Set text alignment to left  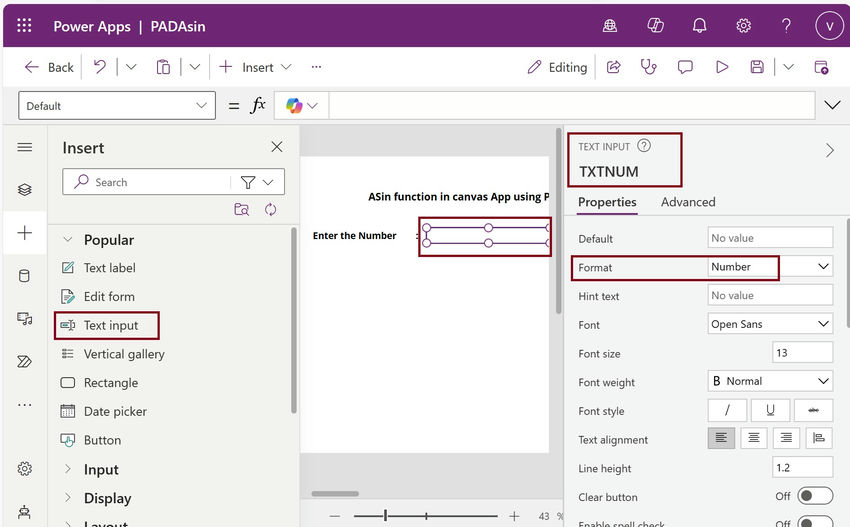point(721,438)
